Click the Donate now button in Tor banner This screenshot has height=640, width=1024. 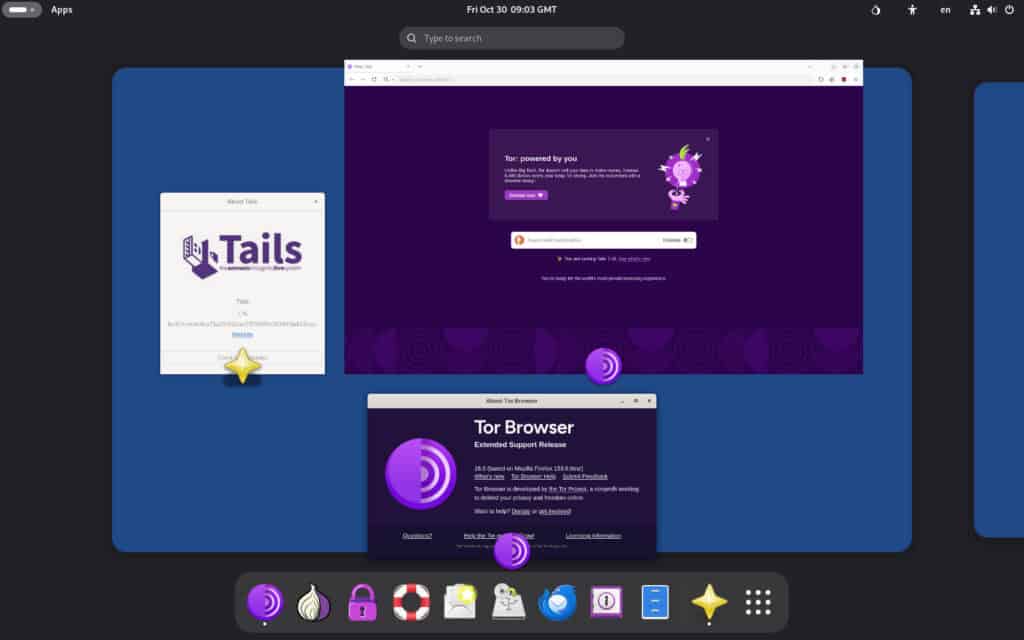(x=526, y=195)
